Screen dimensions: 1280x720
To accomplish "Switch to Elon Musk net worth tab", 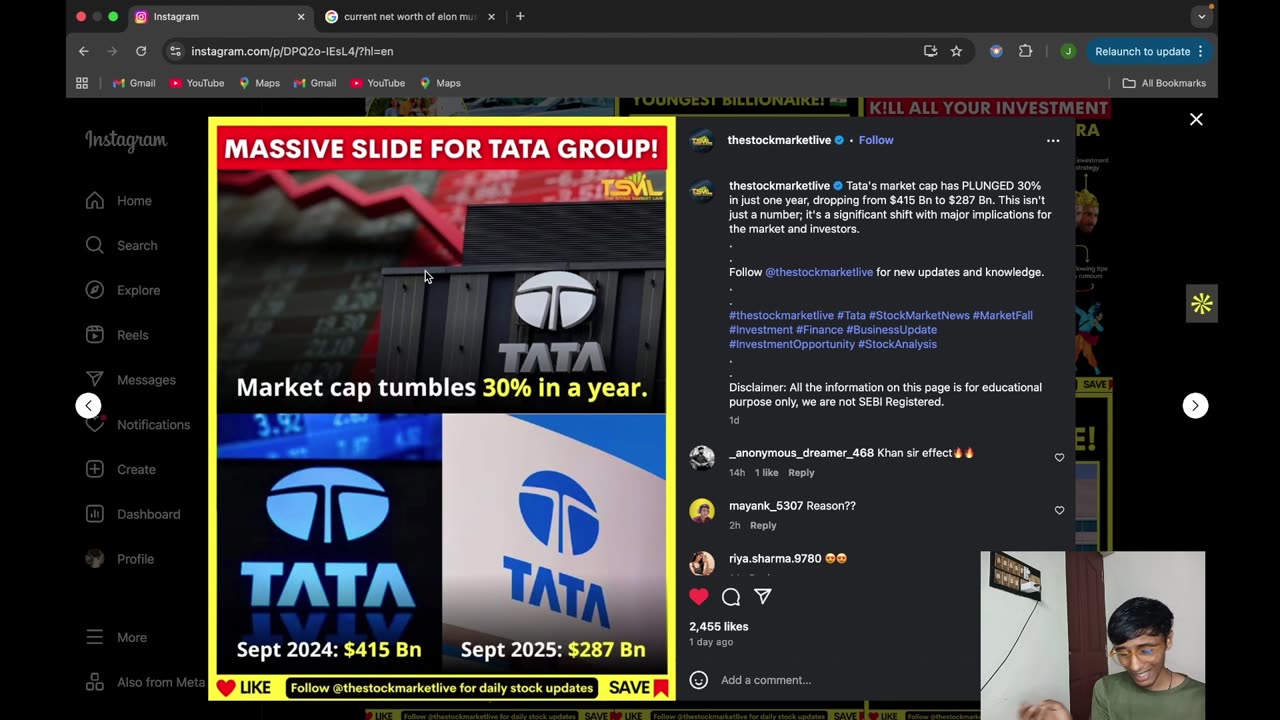I will pos(410,17).
